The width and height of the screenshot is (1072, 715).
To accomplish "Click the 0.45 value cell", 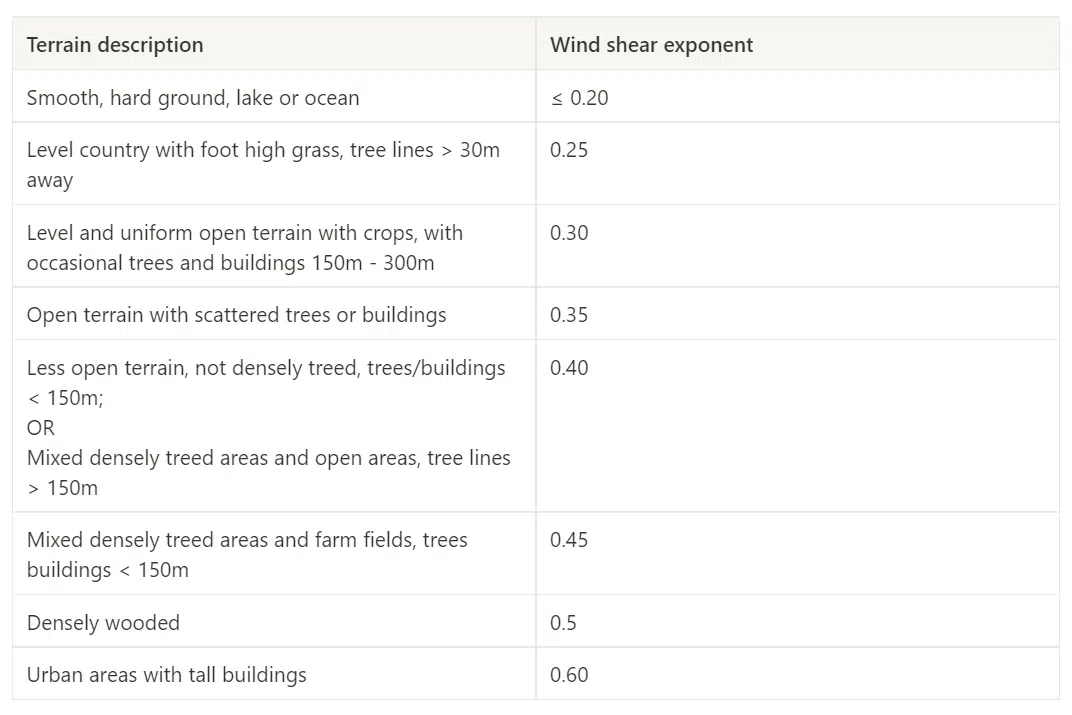I will tap(569, 540).
